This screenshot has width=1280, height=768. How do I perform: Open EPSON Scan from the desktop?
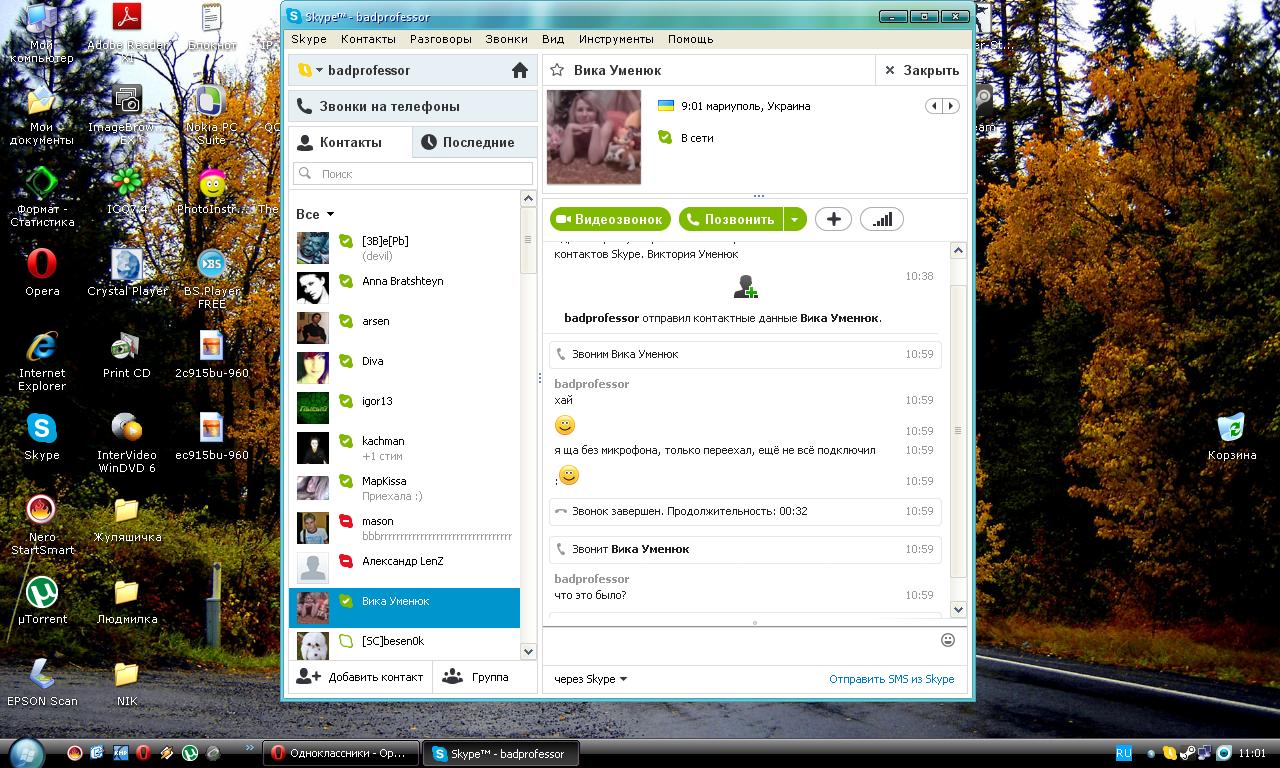tap(42, 682)
